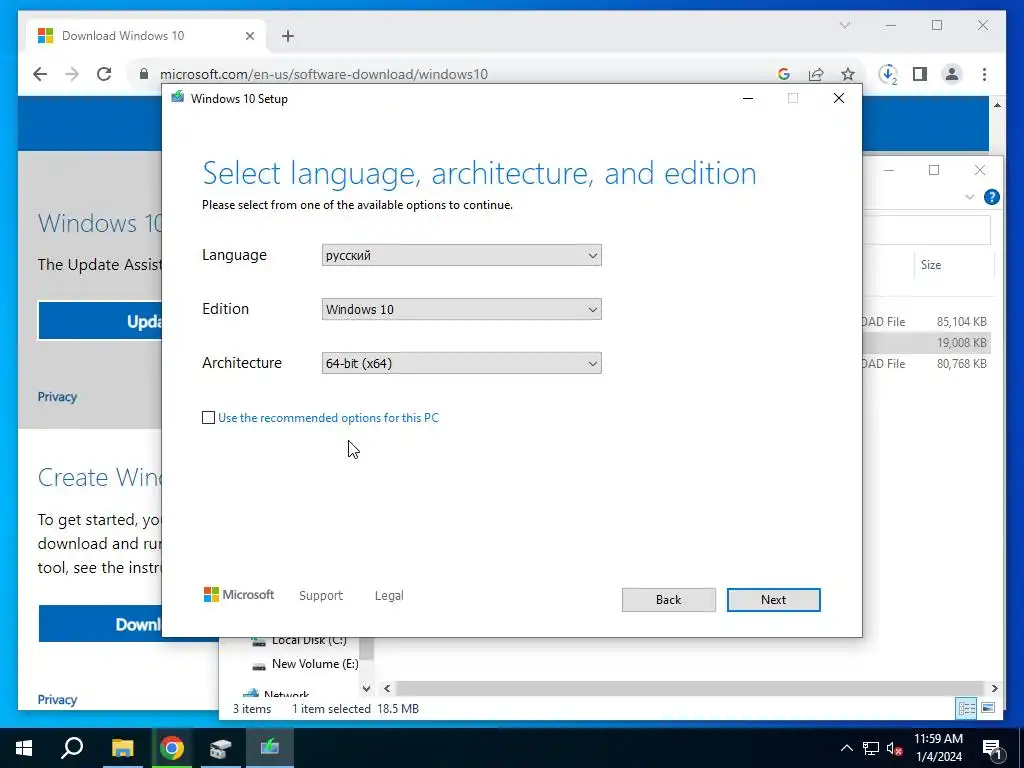Open the File Explorer help icon

click(x=991, y=197)
